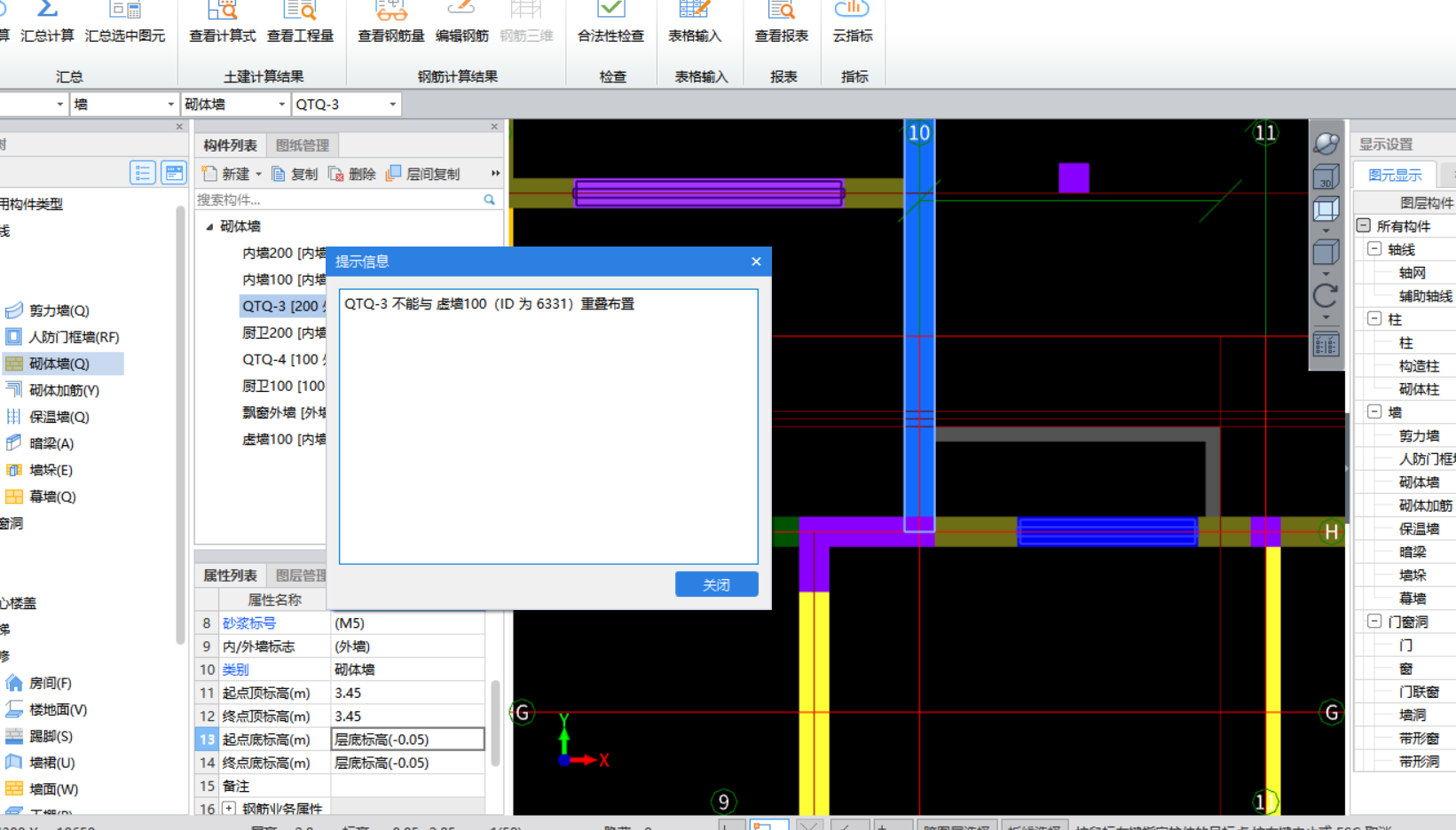Image resolution: width=1456 pixels, height=830 pixels.
Task: Select 墙裙(U) in the navigation tree
Action: point(41,763)
